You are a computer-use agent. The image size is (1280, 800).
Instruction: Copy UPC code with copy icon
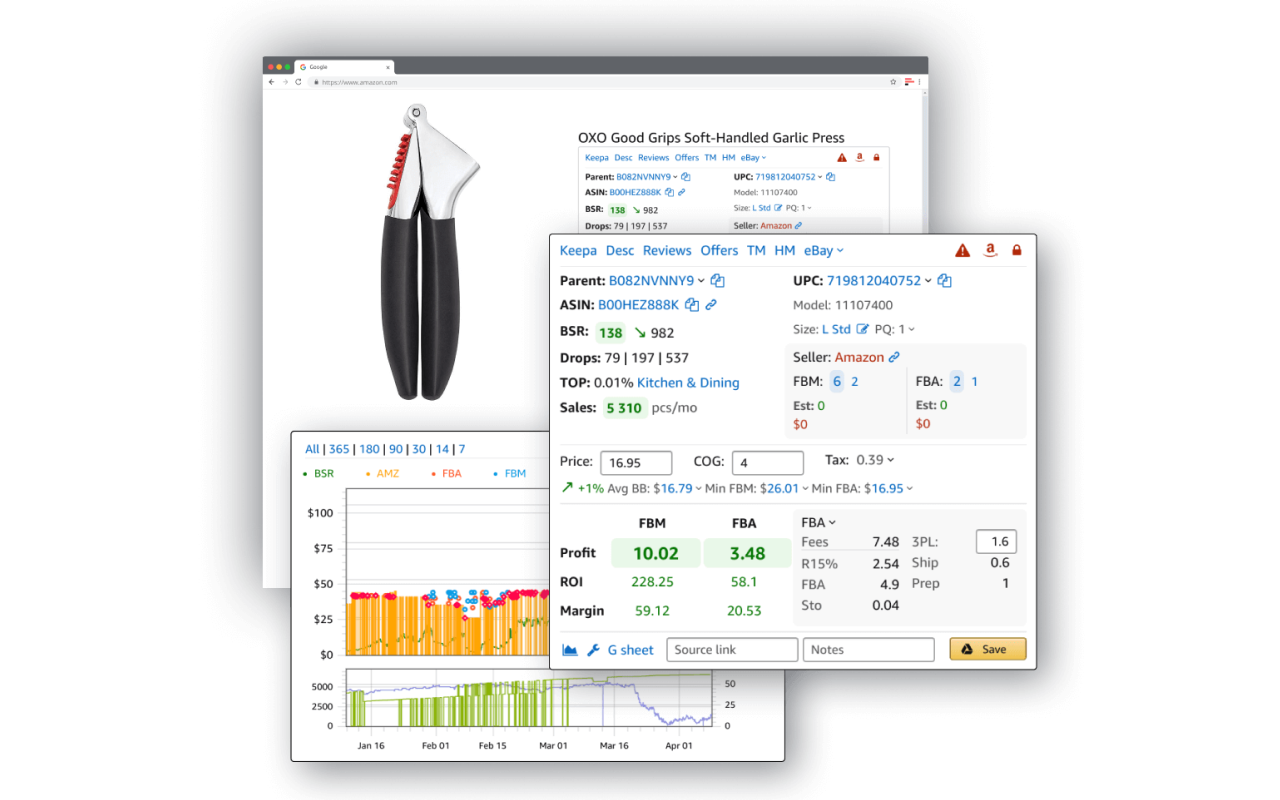tap(944, 281)
